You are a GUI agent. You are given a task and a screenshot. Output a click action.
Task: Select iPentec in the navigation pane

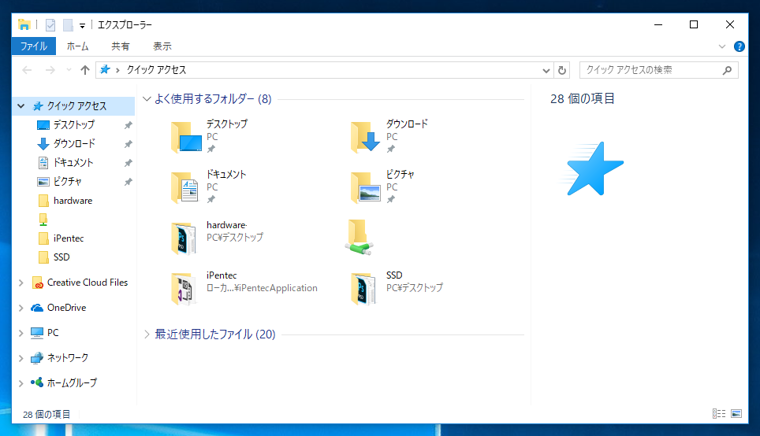(68, 238)
